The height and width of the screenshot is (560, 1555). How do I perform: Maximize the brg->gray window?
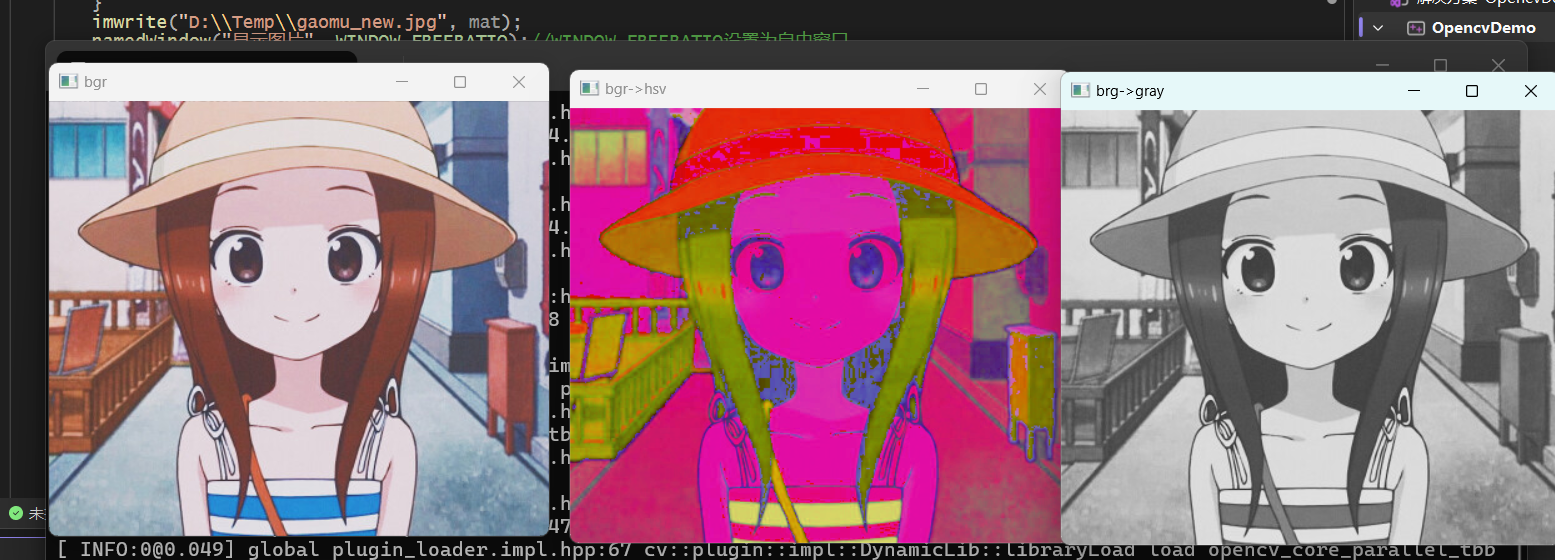click(1472, 91)
